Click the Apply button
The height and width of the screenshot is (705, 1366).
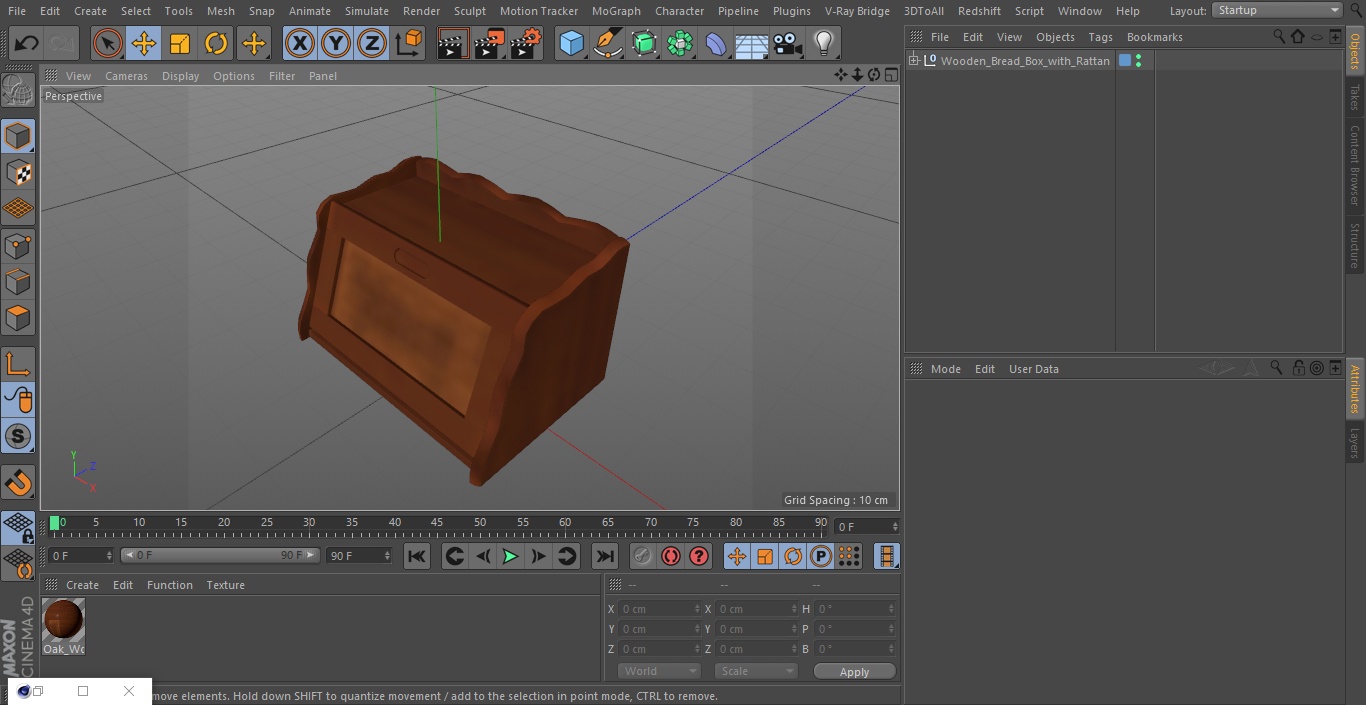pyautogui.click(x=854, y=672)
